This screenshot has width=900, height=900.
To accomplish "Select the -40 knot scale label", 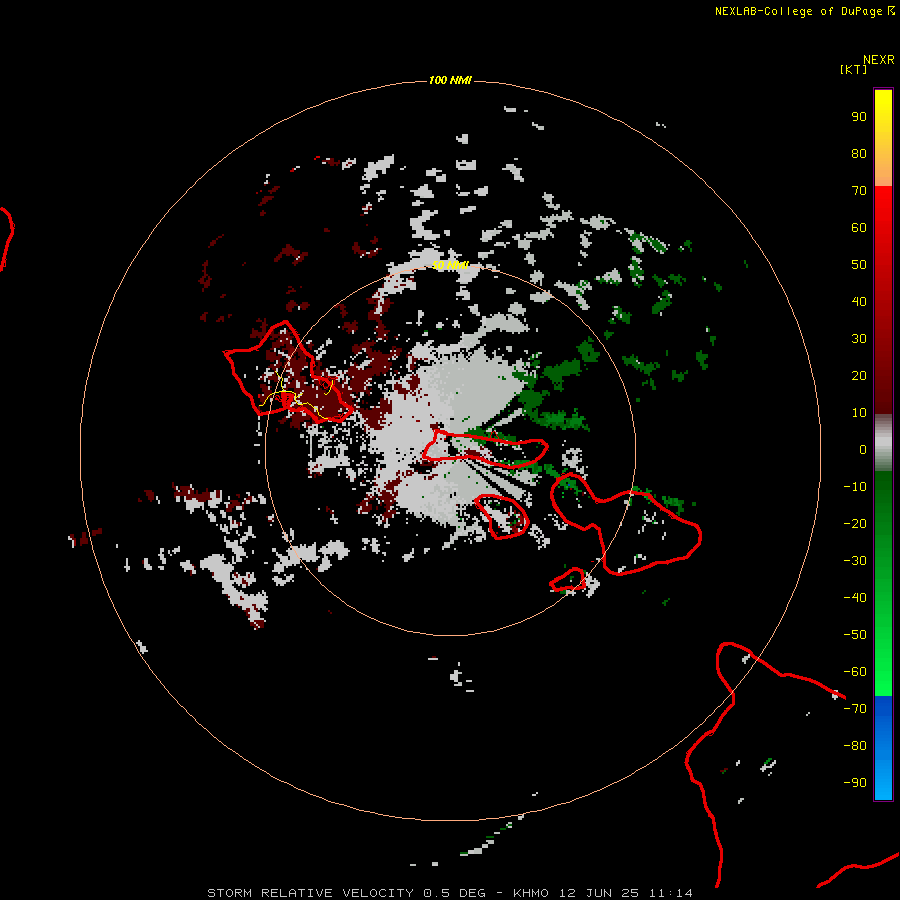I will click(x=855, y=598).
